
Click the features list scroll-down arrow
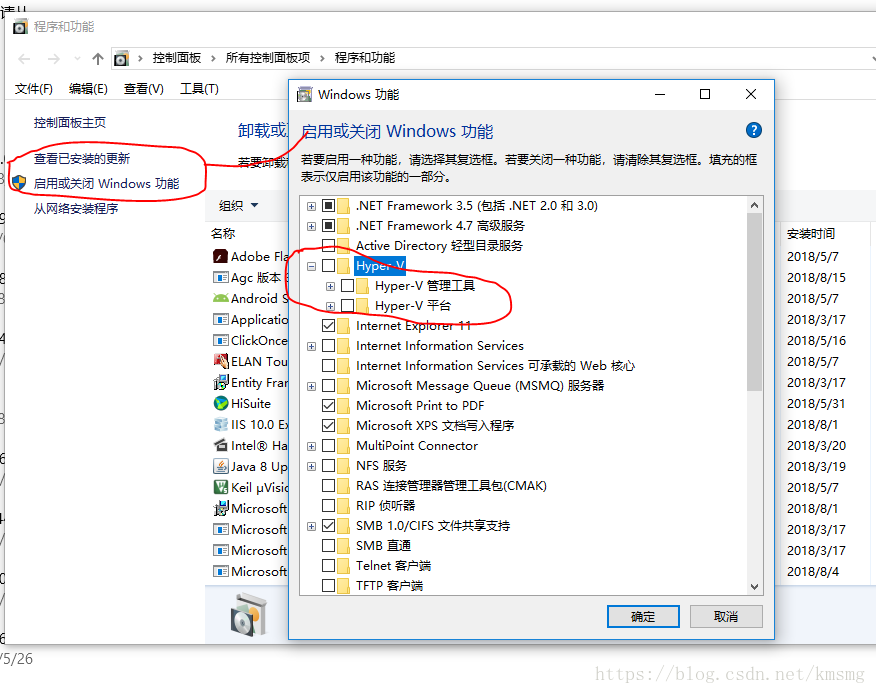click(754, 587)
